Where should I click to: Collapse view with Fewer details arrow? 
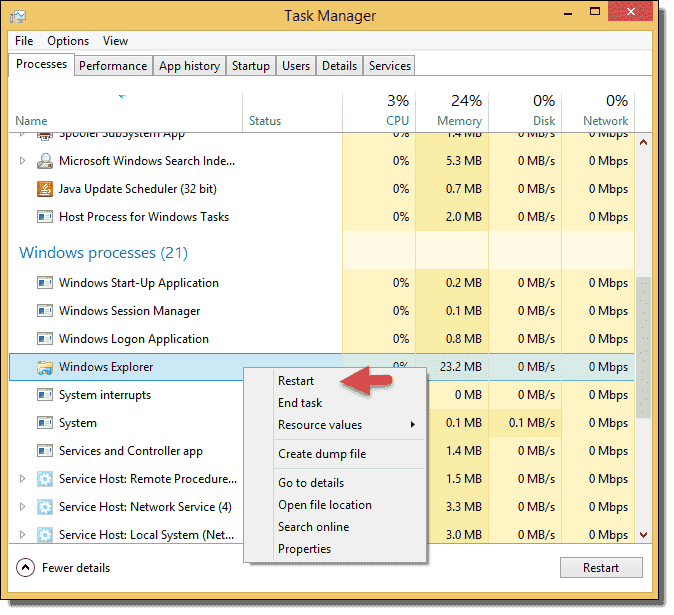click(25, 568)
